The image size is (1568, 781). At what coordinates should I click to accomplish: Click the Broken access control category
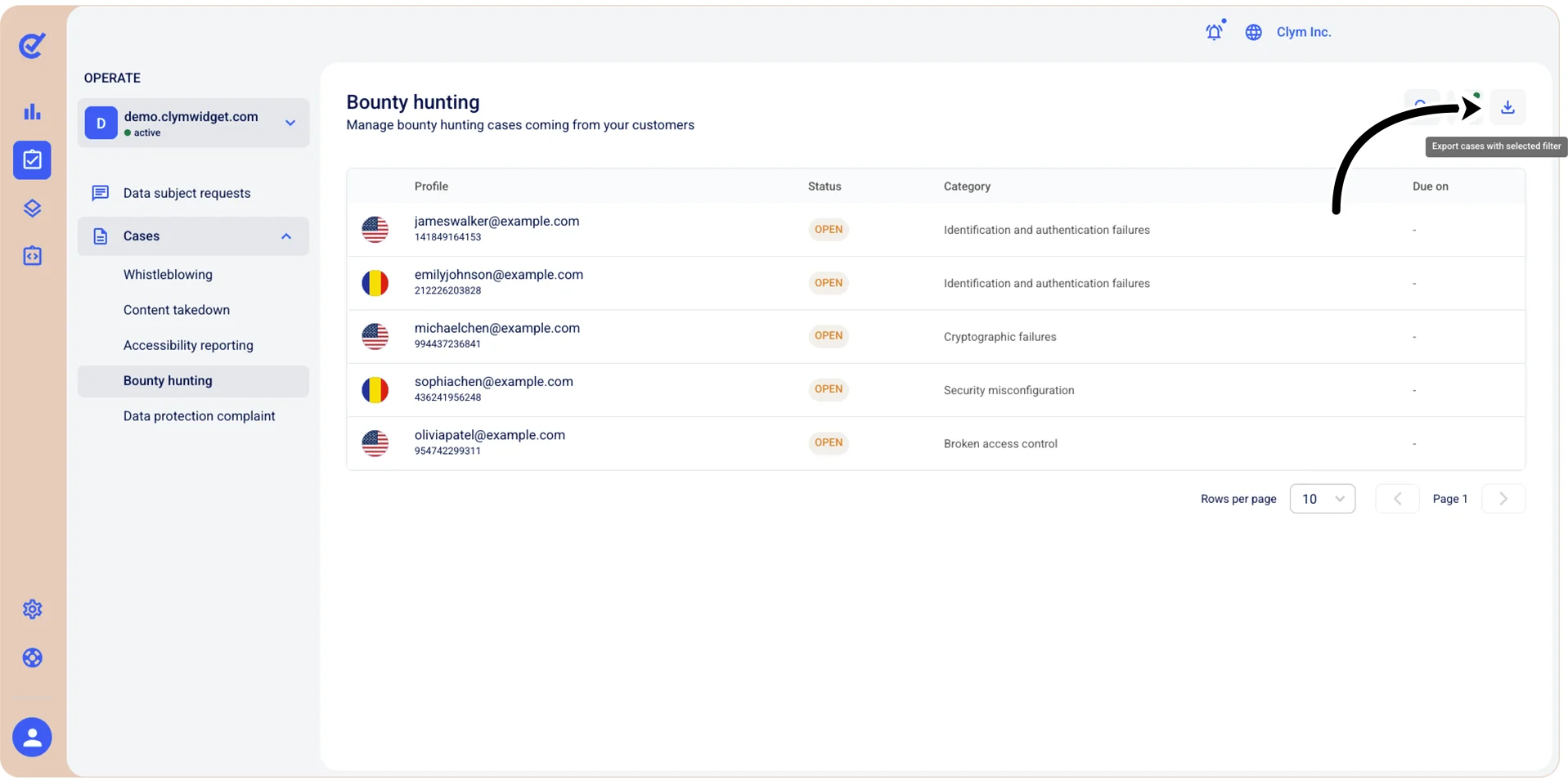click(1000, 443)
